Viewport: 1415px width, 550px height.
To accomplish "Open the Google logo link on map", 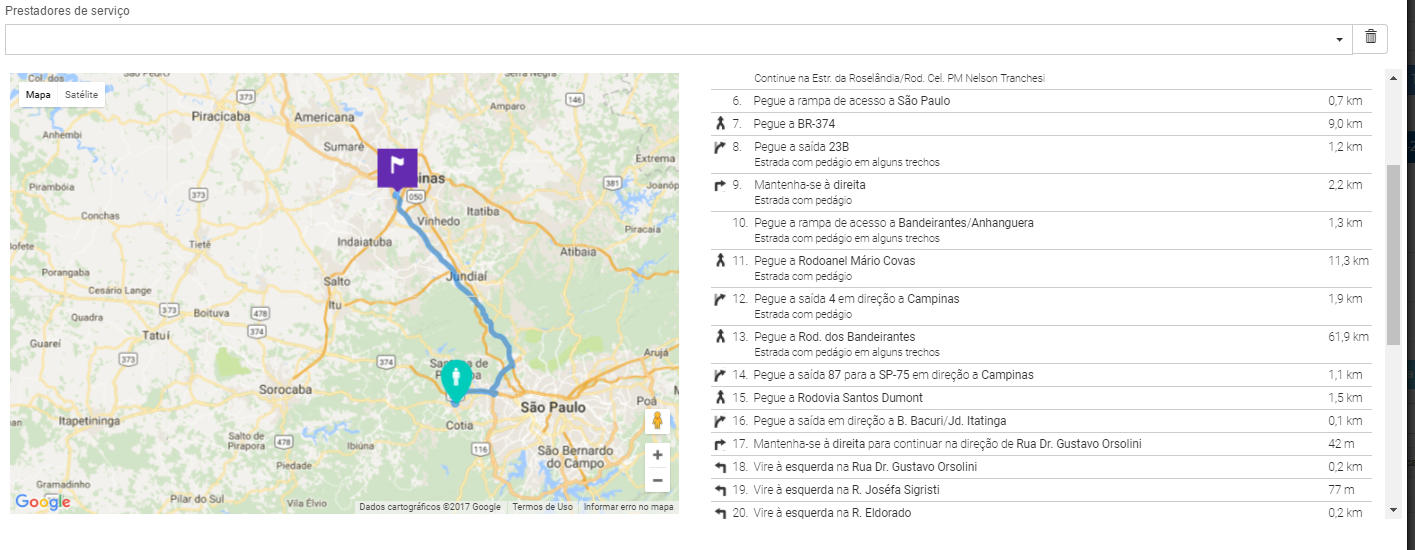I will click(x=43, y=502).
